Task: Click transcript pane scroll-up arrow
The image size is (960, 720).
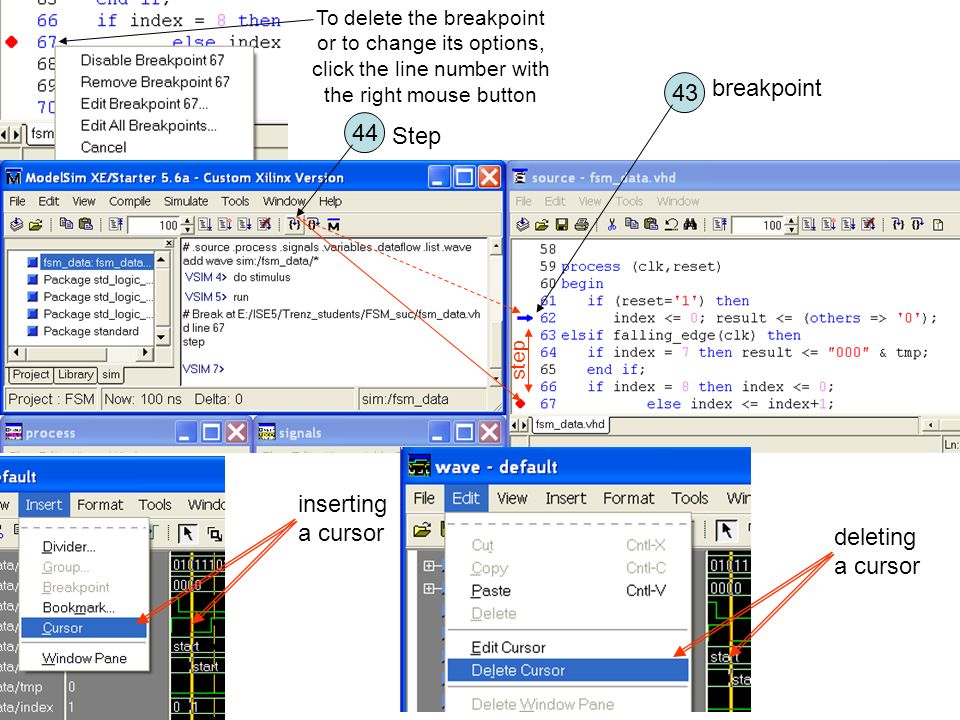Action: pos(496,246)
